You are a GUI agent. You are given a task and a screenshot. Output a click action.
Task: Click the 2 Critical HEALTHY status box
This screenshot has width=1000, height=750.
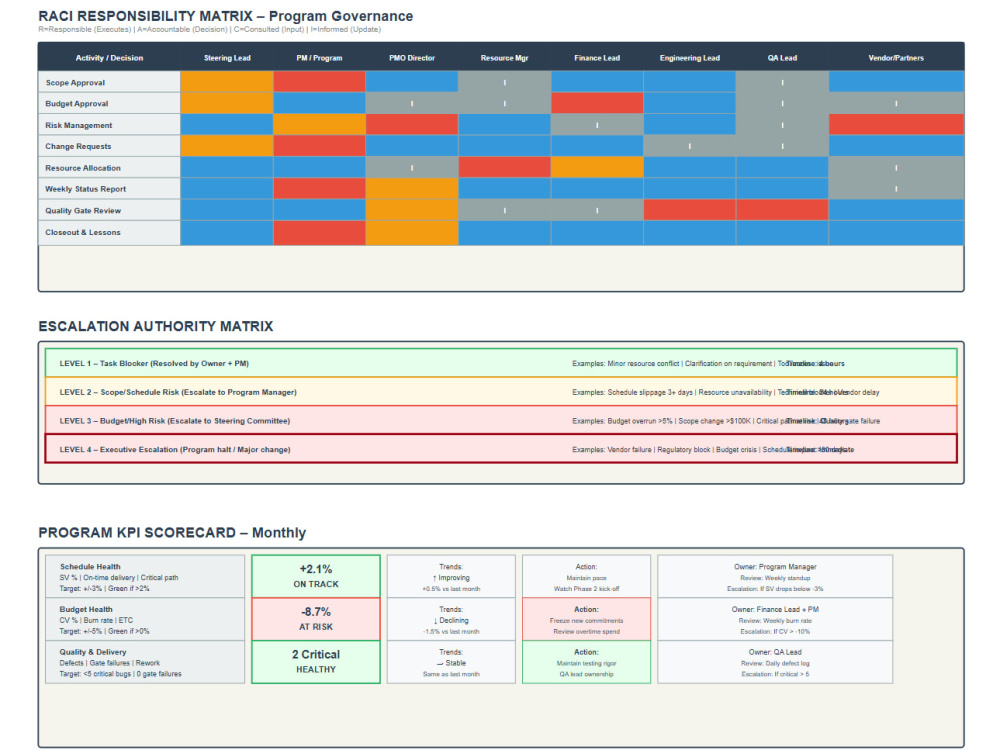(316, 662)
